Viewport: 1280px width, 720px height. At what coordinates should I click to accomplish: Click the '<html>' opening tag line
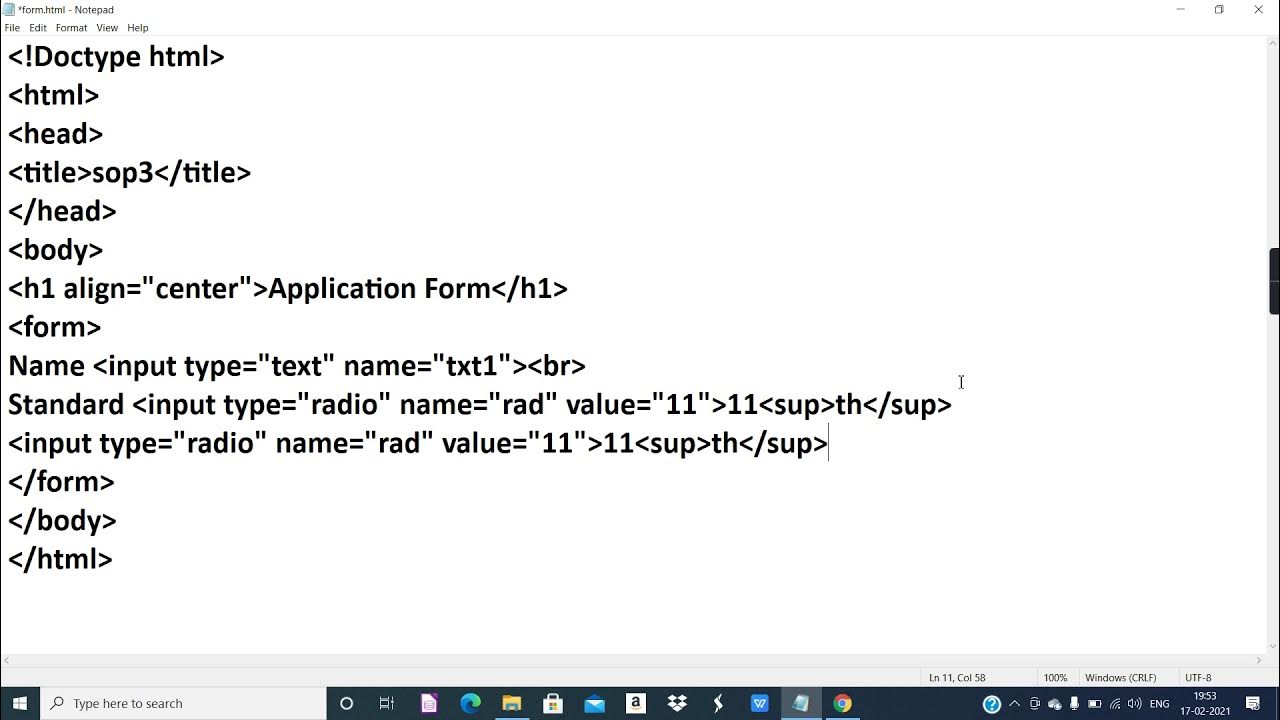[x=54, y=96]
